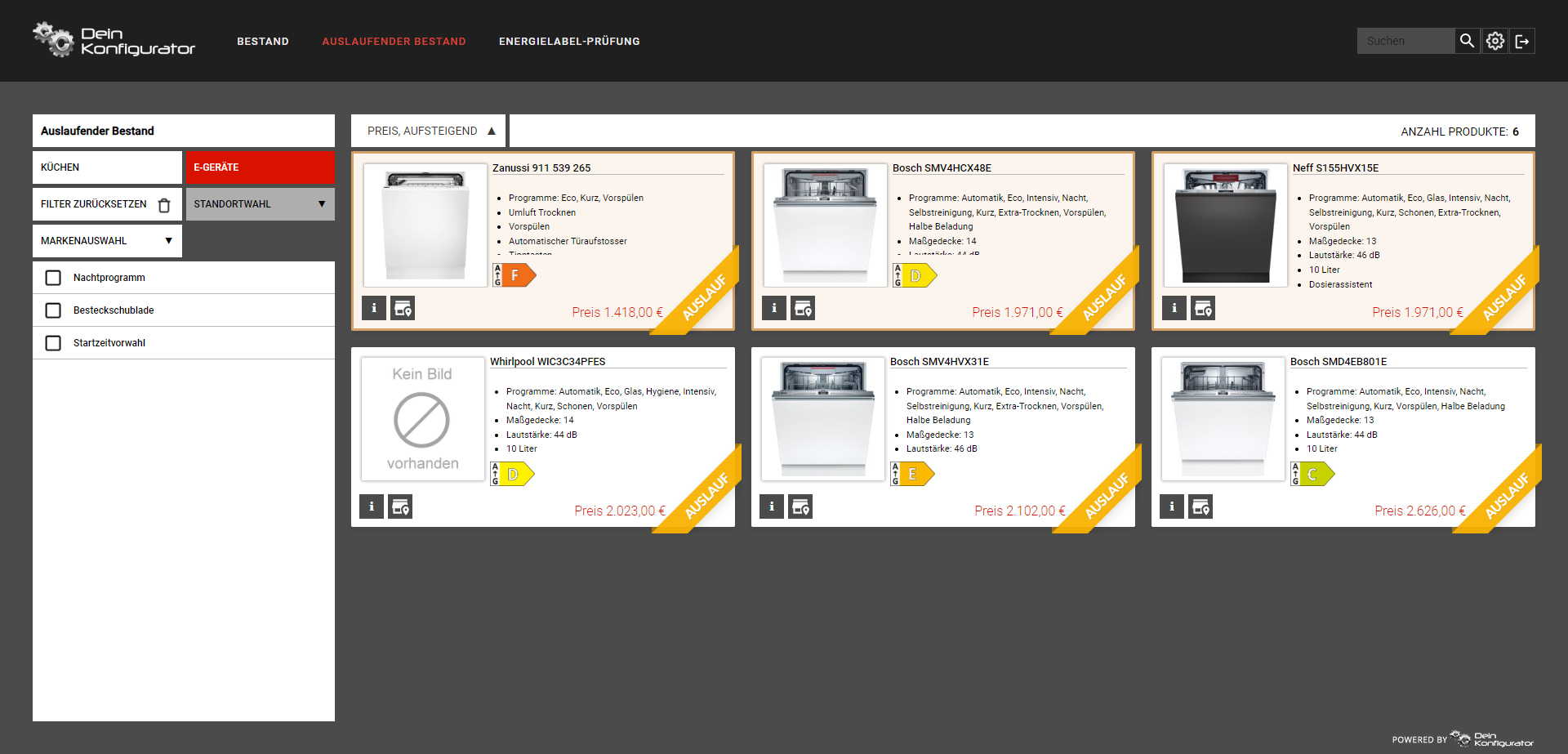Toggle the Startzeitvorwahl checkbox
The width and height of the screenshot is (1568, 754).
(x=53, y=343)
